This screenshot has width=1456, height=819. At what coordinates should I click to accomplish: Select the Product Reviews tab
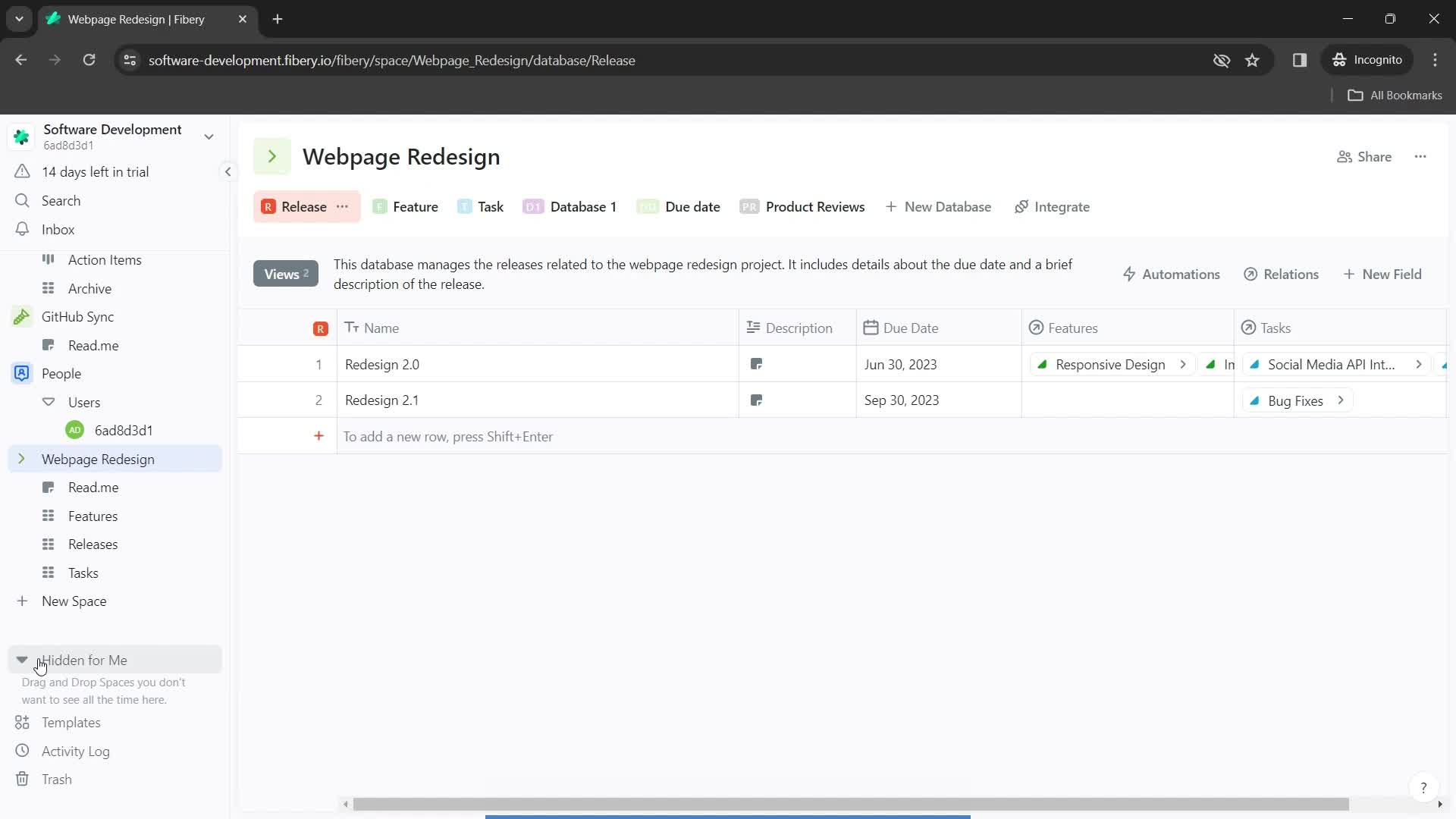coord(814,206)
